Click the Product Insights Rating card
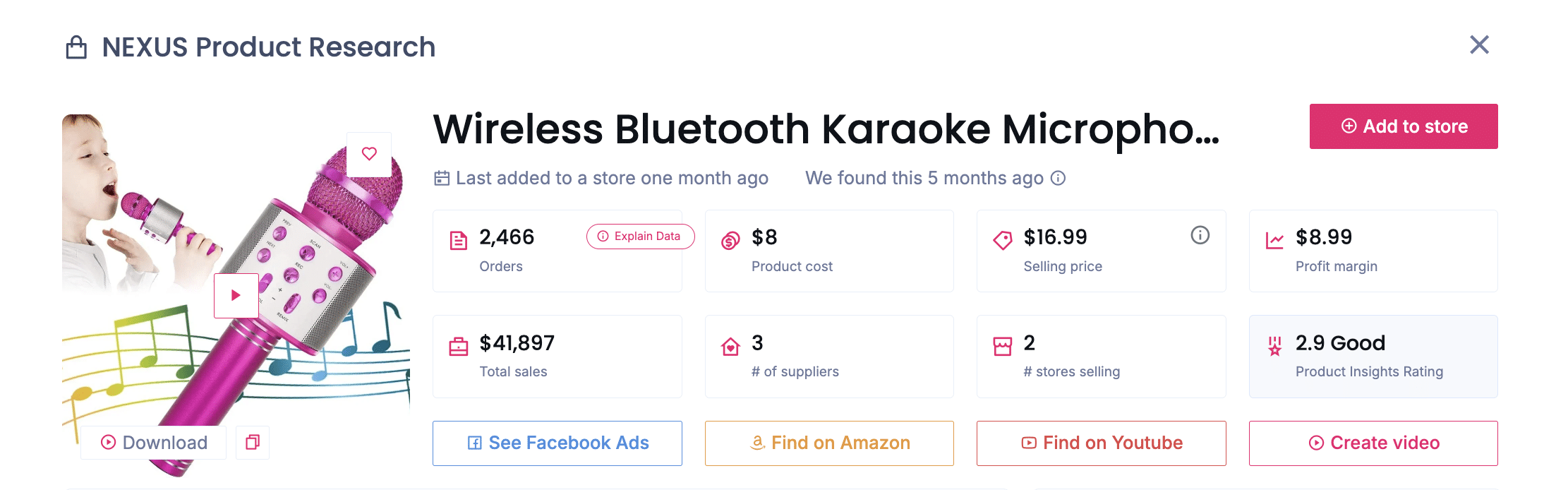1568x490 pixels. [x=1373, y=357]
